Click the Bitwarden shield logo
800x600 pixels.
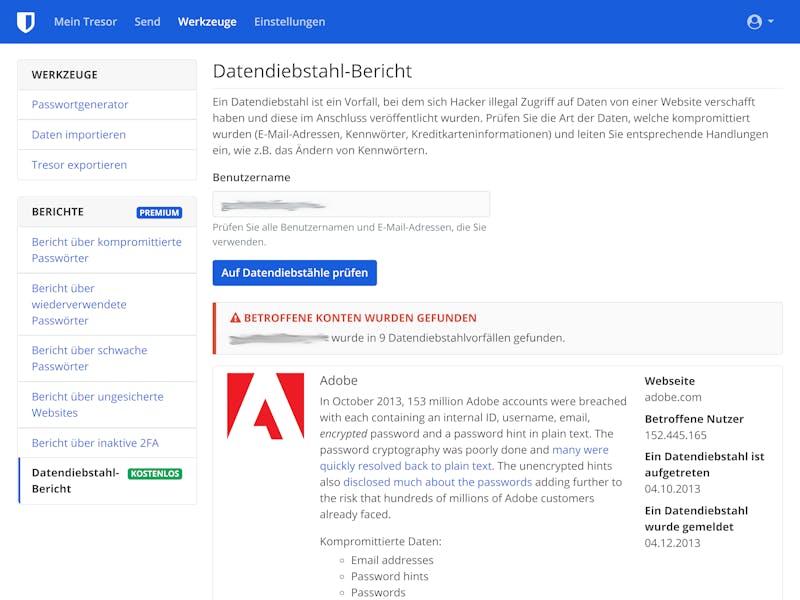[x=26, y=22]
